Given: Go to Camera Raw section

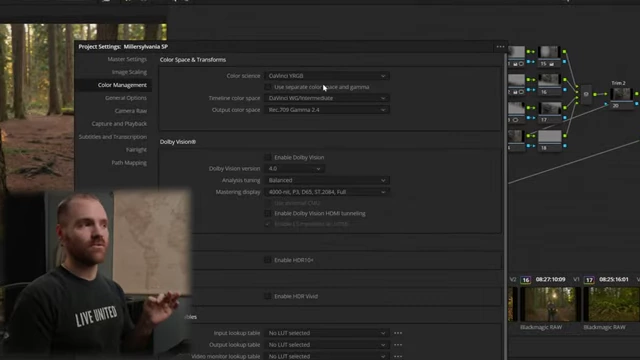Looking at the screenshot, I should click(131, 111).
